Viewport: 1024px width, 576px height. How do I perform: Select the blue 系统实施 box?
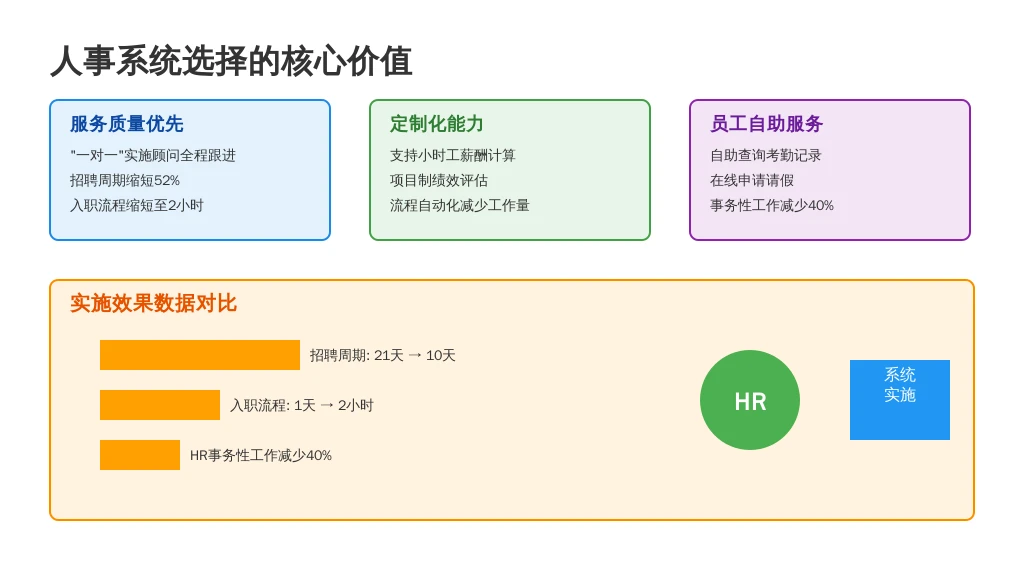(x=899, y=399)
